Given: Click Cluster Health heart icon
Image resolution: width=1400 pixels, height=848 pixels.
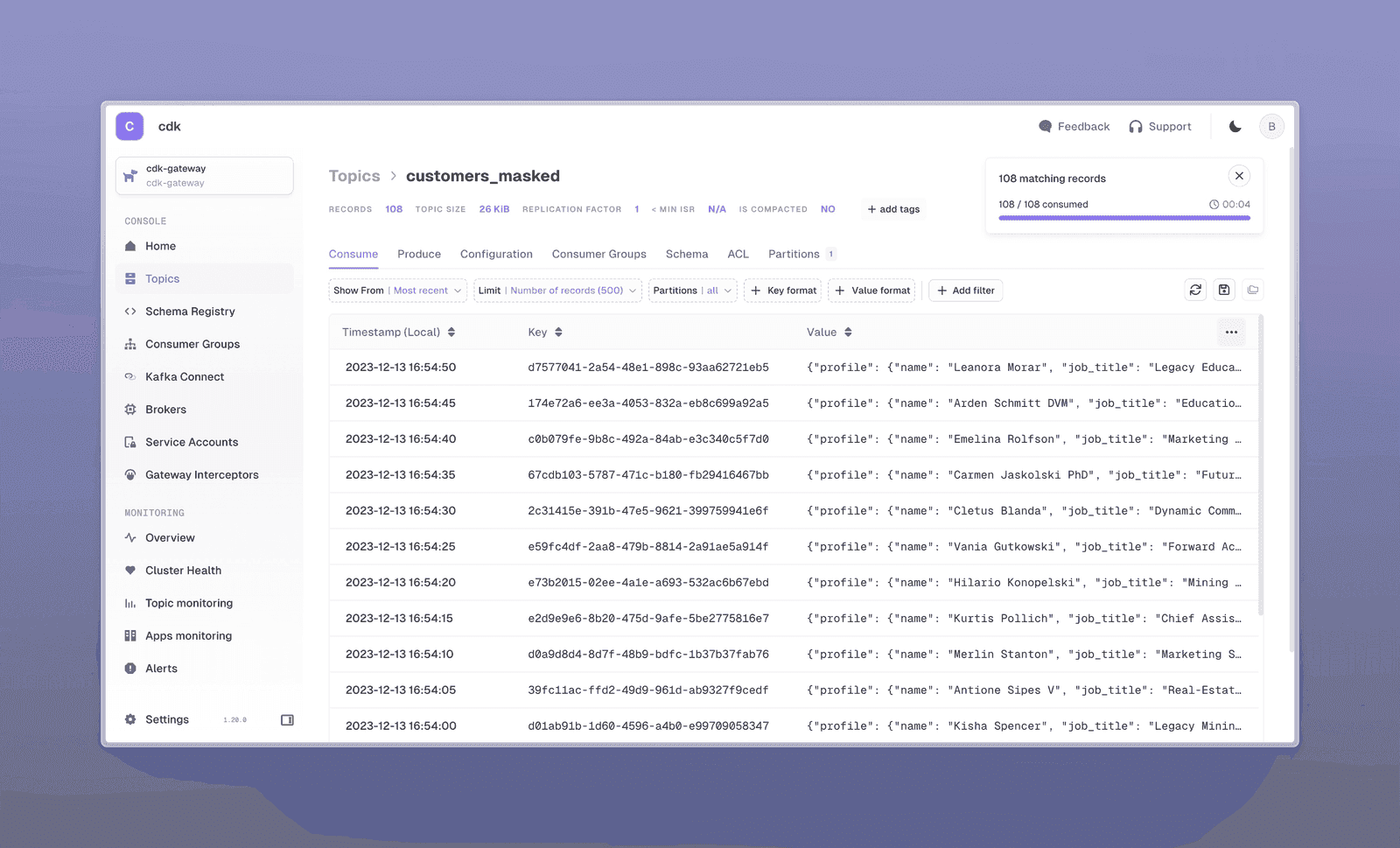Looking at the screenshot, I should coord(130,571).
